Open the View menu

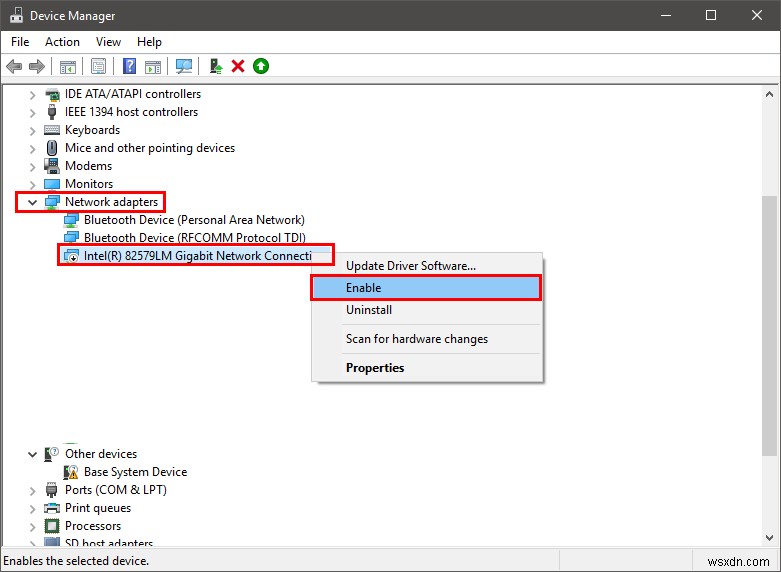(x=108, y=42)
